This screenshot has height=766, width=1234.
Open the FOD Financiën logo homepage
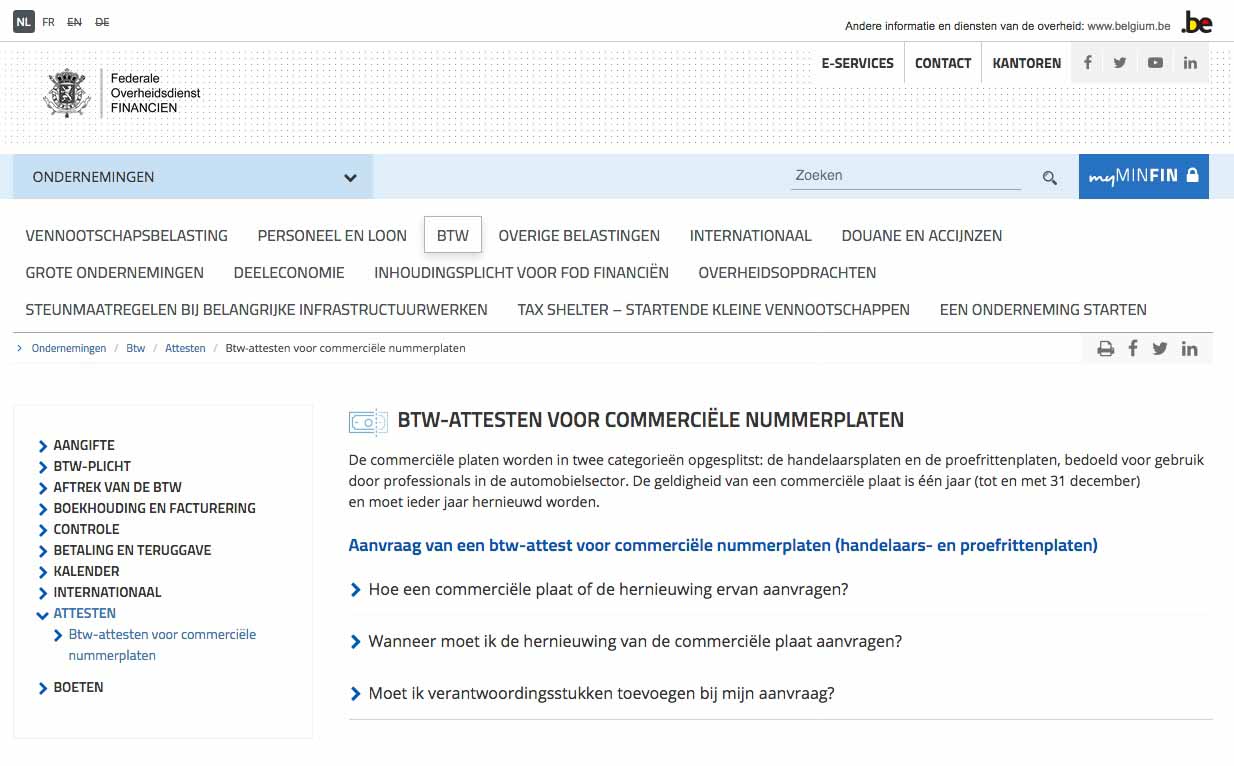(x=122, y=93)
